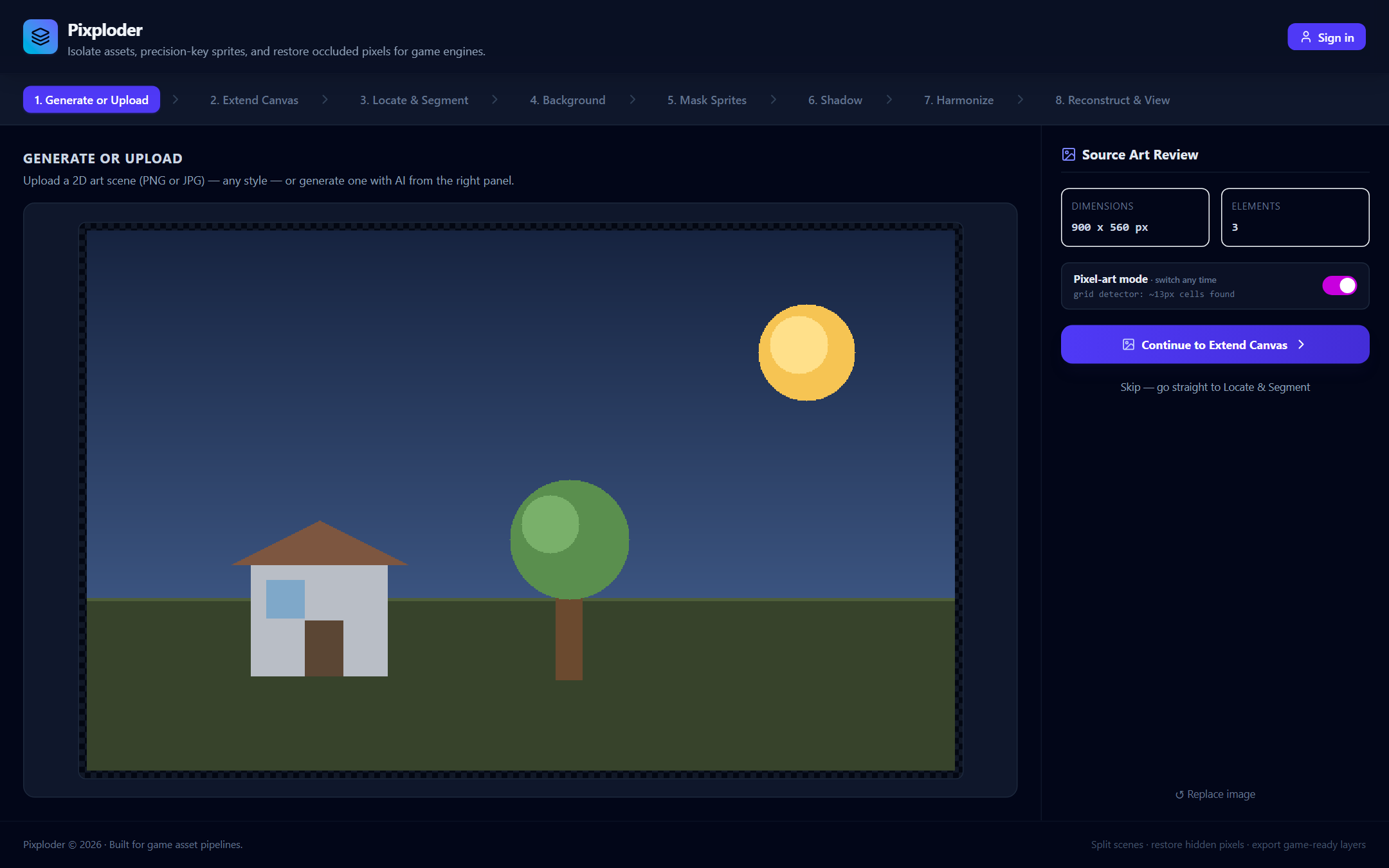Click the Source Art Review image icon
This screenshot has width=1389, height=868.
(1069, 154)
